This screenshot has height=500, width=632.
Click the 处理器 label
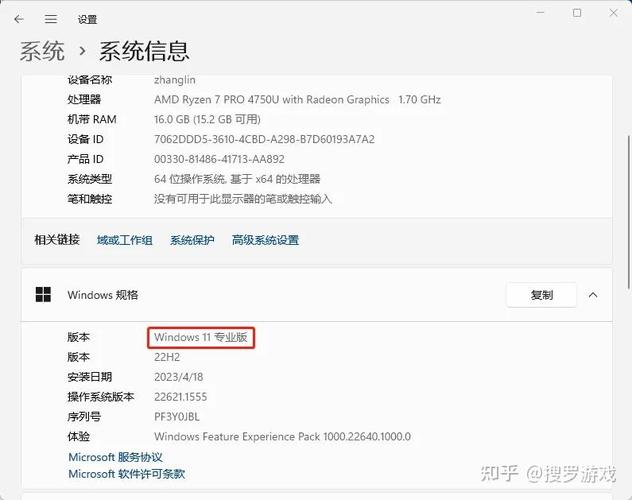[x=84, y=100]
